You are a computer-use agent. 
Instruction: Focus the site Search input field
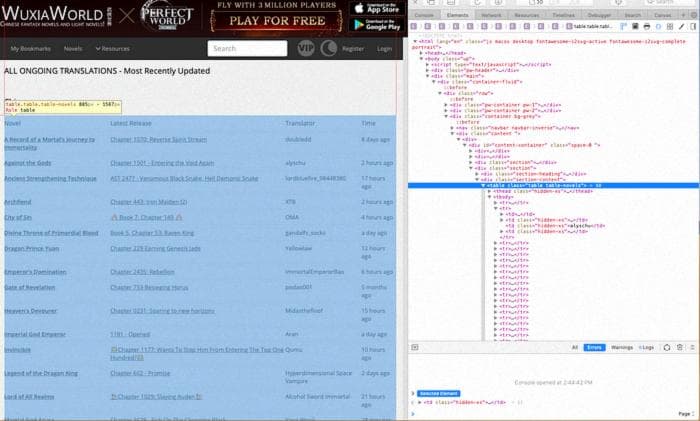point(247,48)
